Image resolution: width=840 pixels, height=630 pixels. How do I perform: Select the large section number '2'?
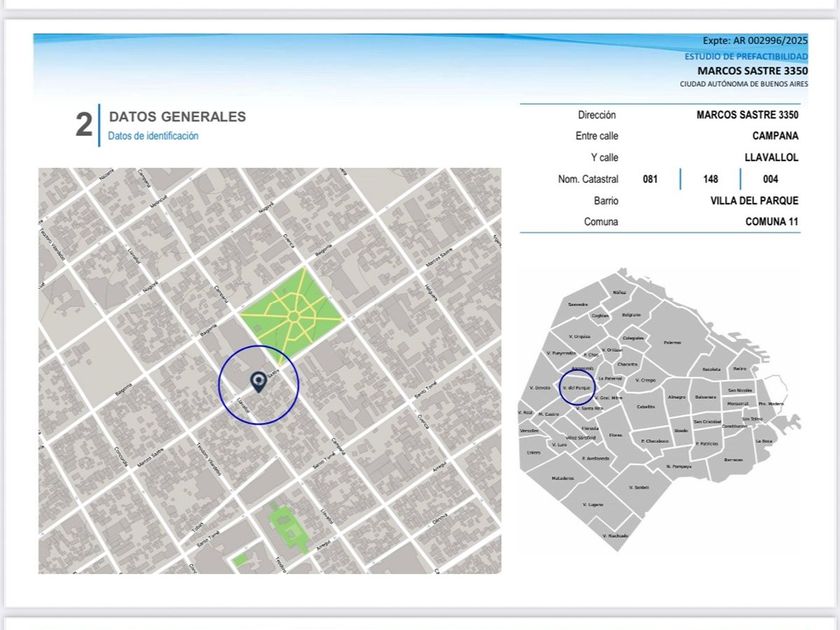(84, 125)
